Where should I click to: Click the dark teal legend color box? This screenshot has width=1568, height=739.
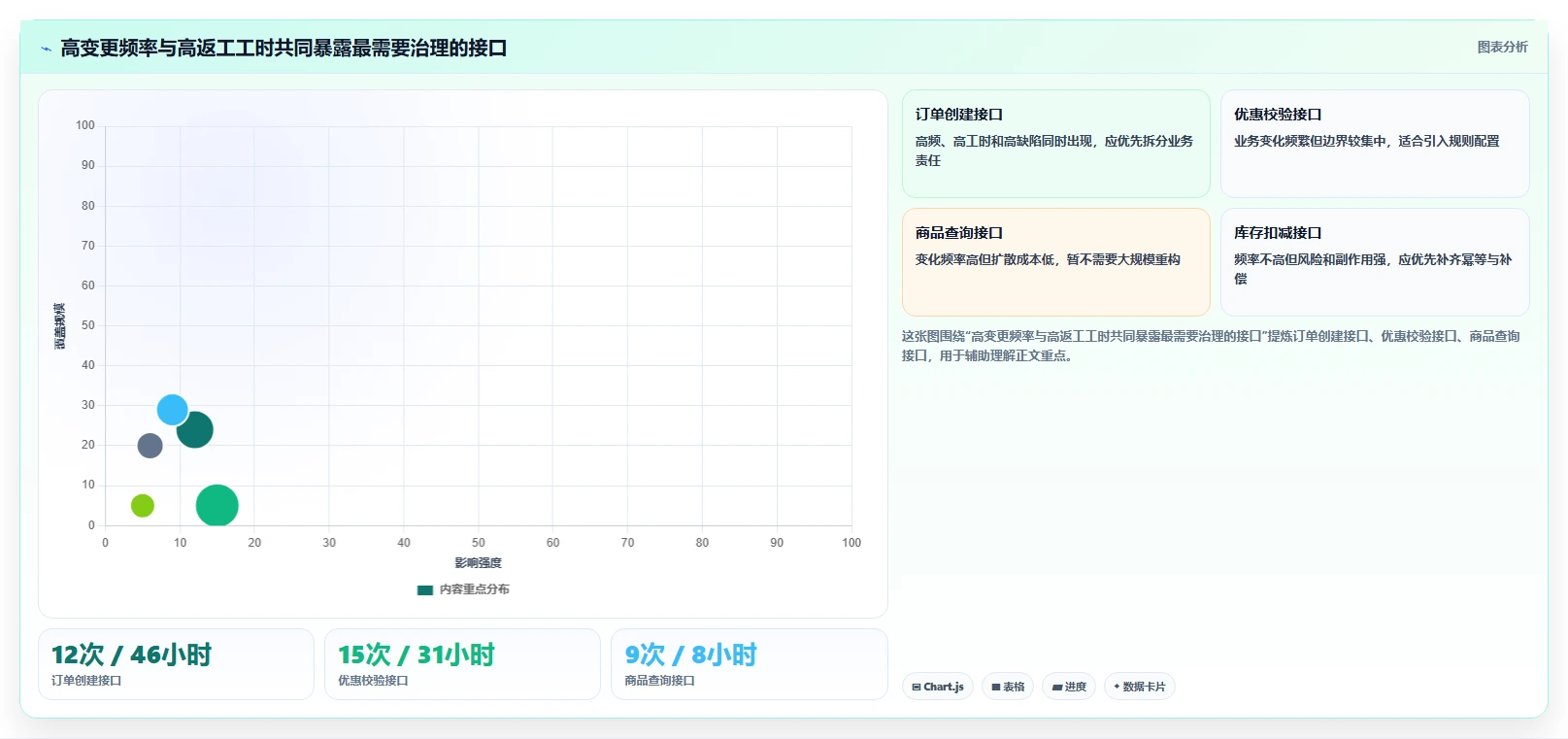tap(424, 589)
